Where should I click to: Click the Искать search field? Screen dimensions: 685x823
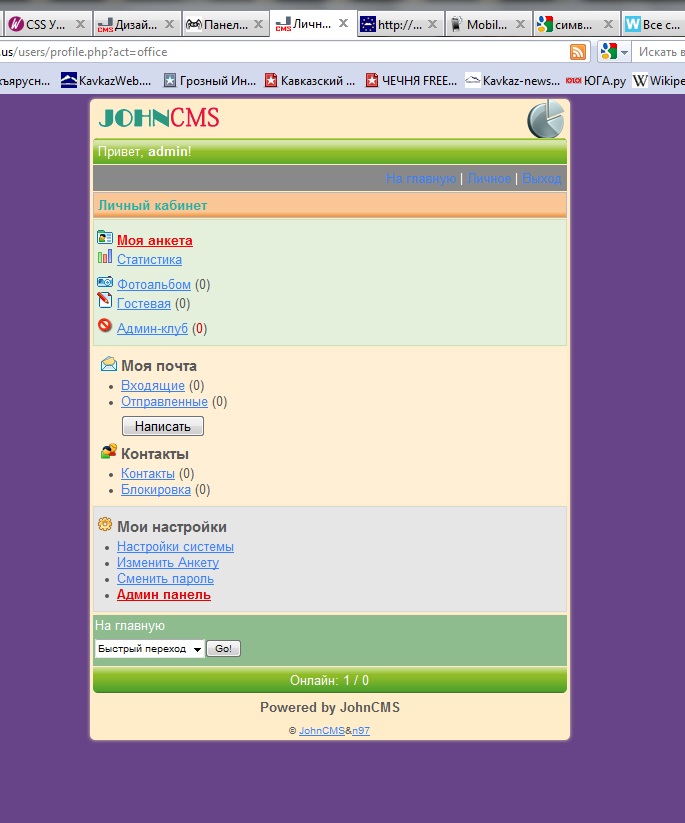click(660, 52)
